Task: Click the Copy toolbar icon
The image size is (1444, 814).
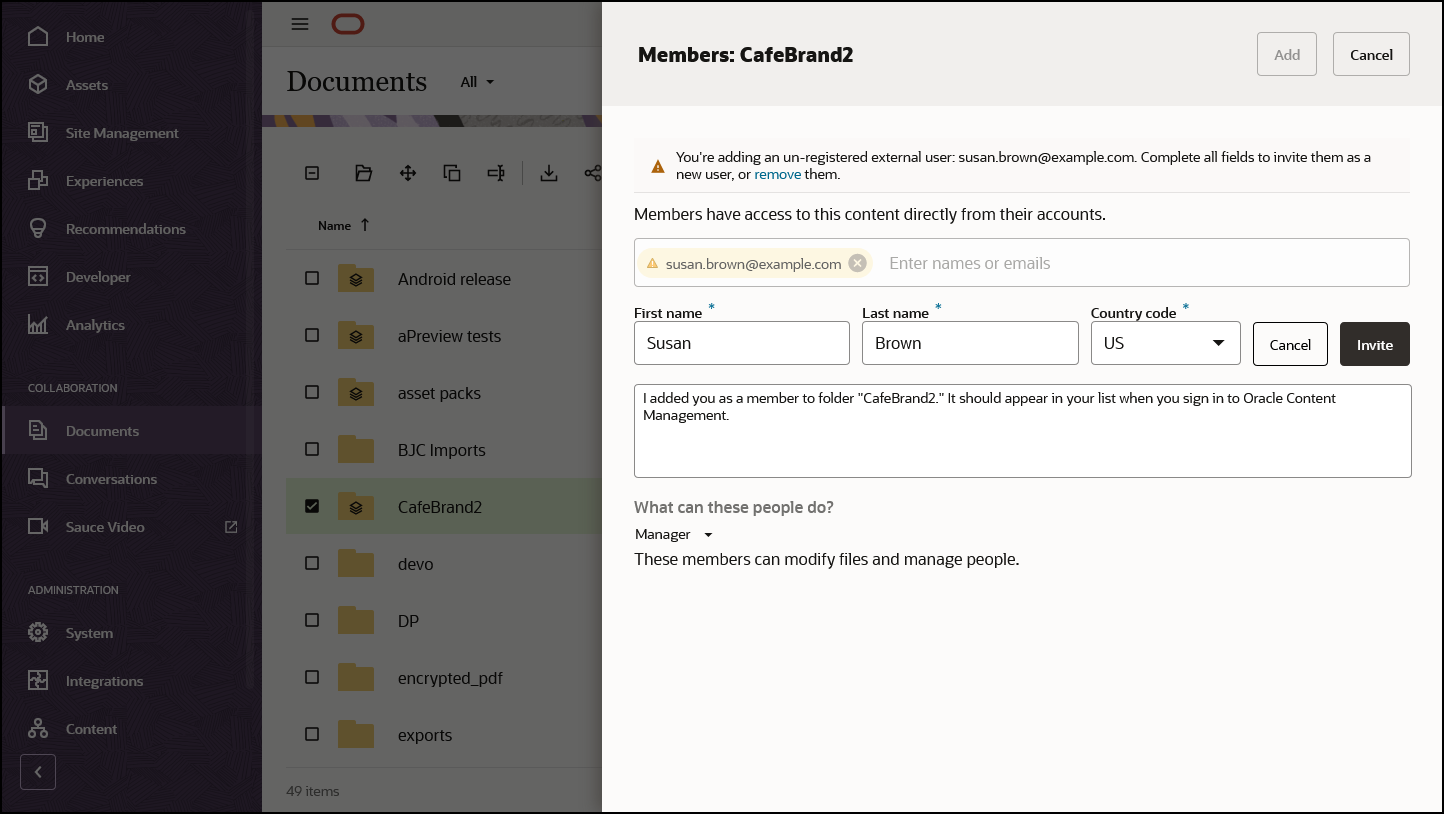Action: (x=452, y=173)
